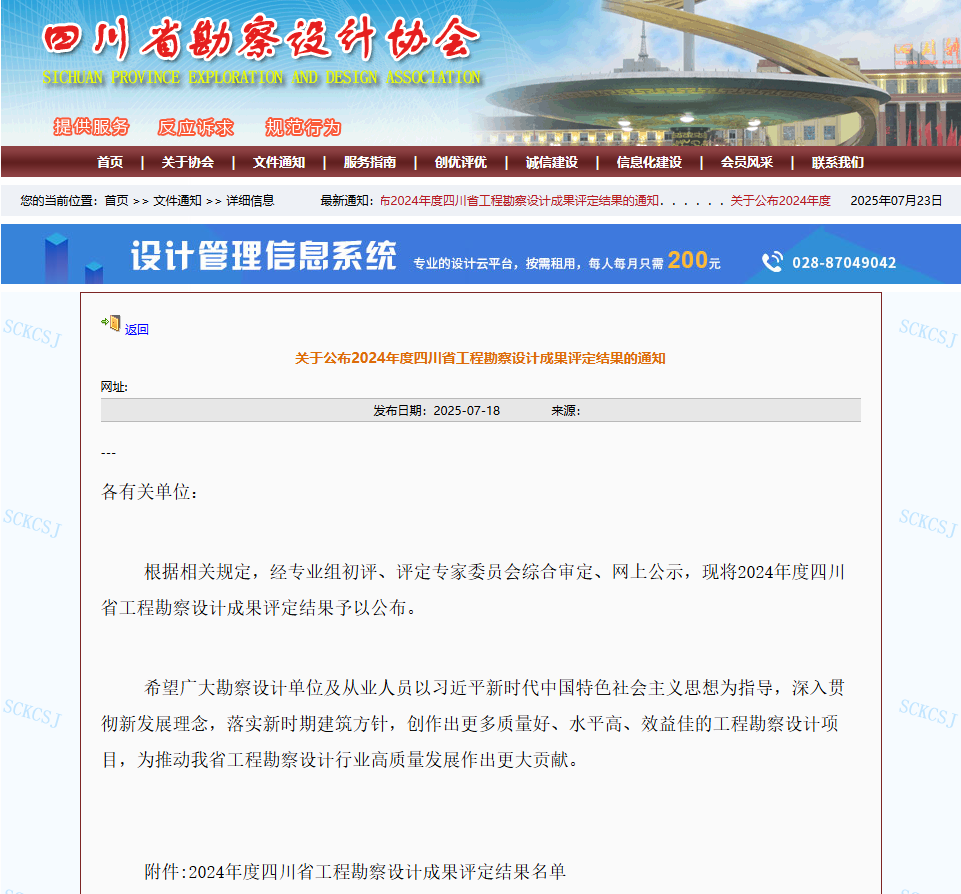Open the scrolling 最新通知 announcement link
The width and height of the screenshot is (961, 894).
click(x=520, y=201)
